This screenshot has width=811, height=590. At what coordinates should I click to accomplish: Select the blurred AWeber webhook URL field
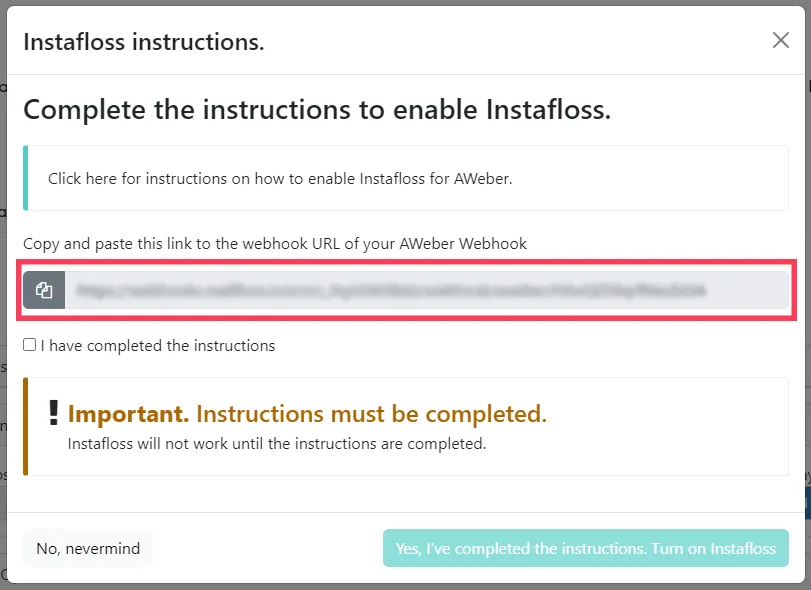(427, 290)
